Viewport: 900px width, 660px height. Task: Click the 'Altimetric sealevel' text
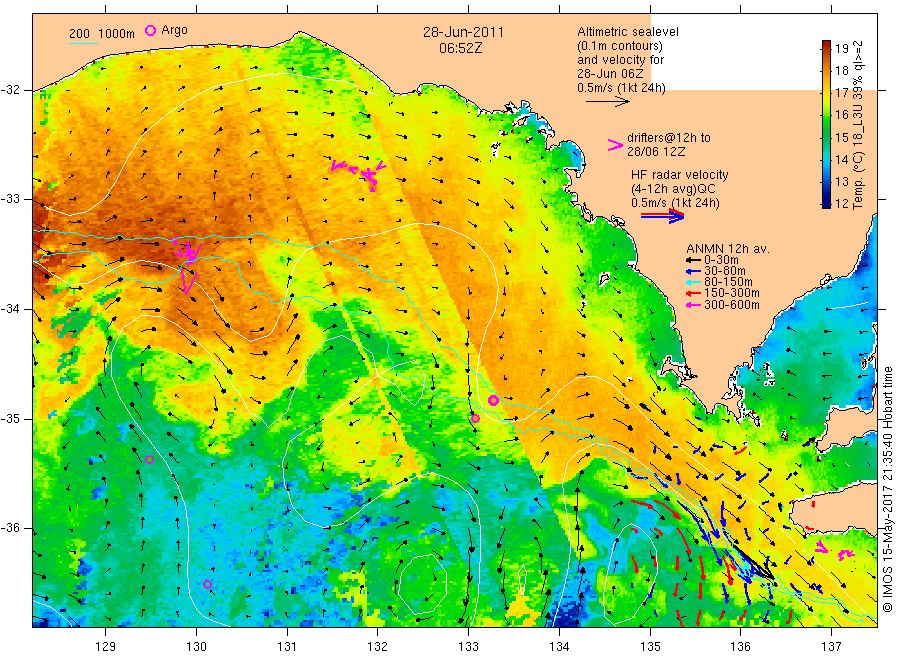tap(628, 32)
